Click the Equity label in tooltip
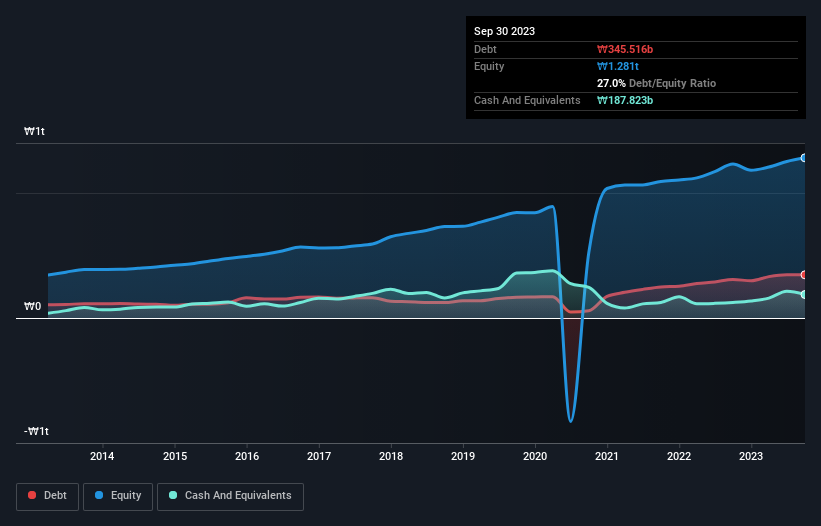821x526 pixels. 489,66
